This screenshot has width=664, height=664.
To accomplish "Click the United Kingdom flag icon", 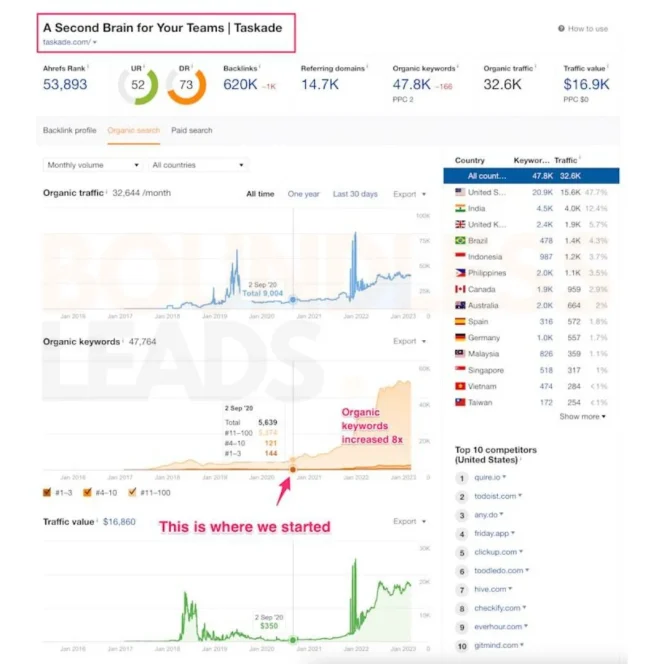I will pos(460,224).
